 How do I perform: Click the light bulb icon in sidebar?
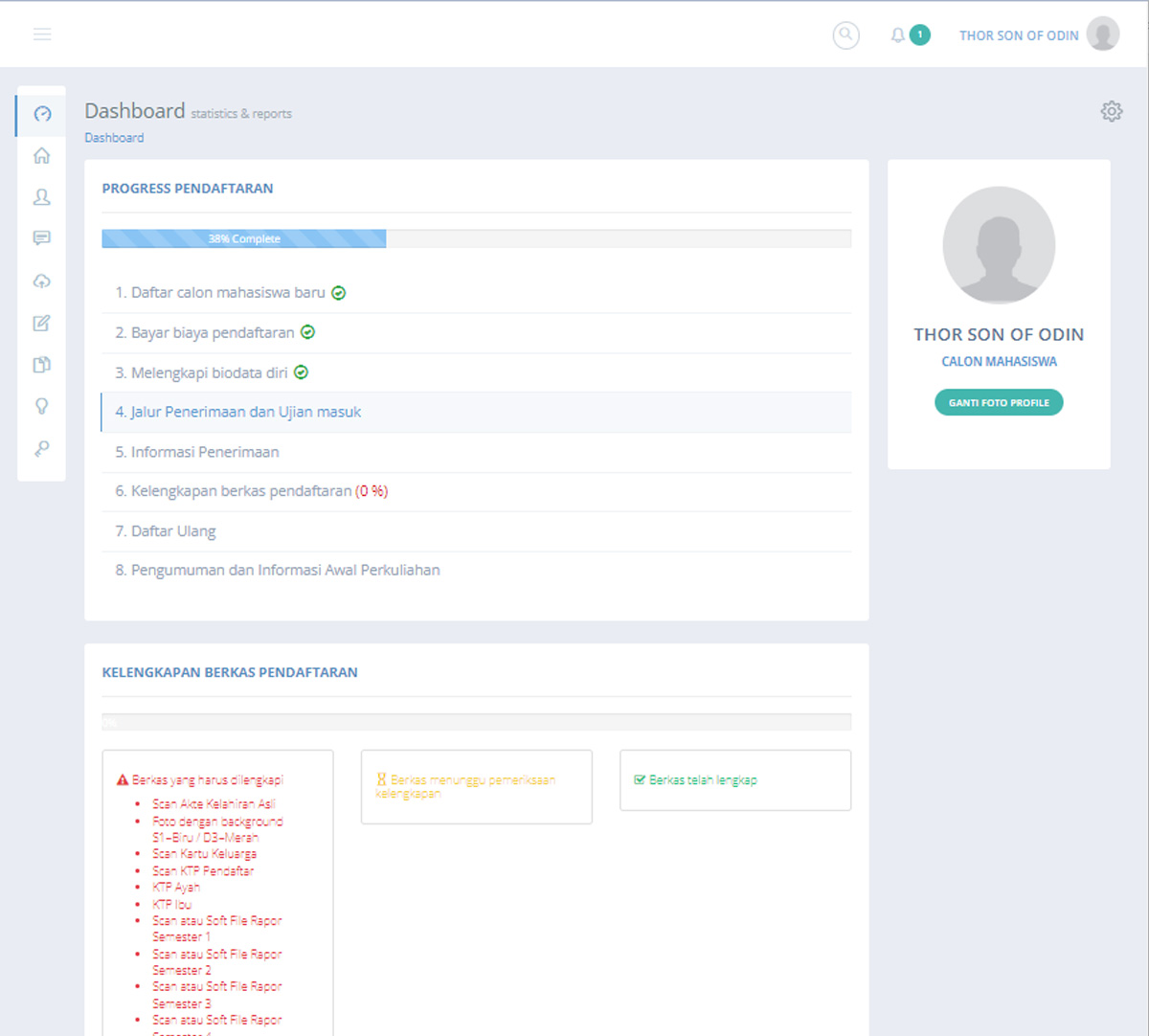tap(42, 406)
